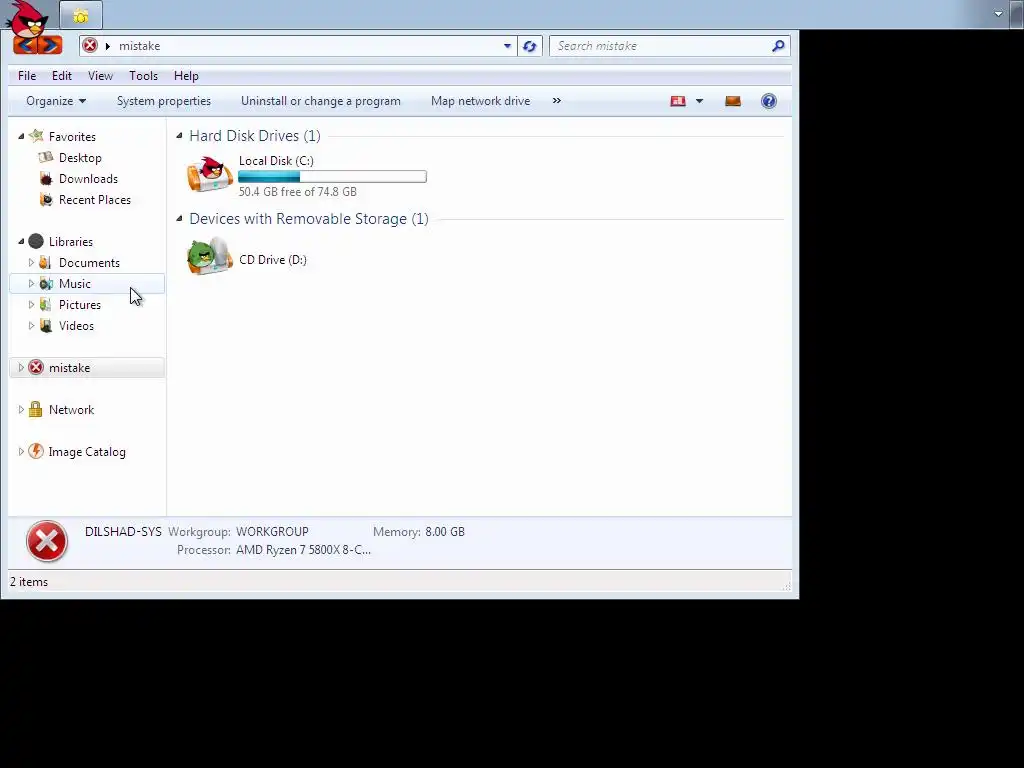This screenshot has height=768, width=1024.
Task: Click the Favorites star icon
Action: 37,136
